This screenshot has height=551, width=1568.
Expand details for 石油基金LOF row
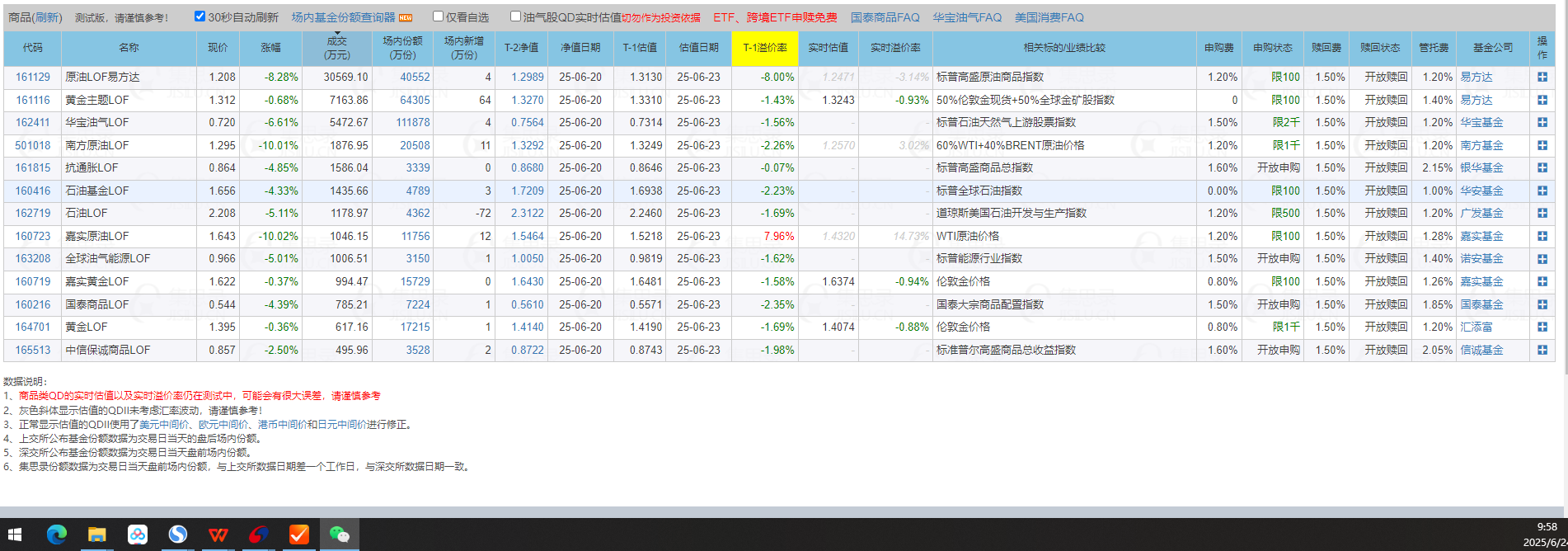1542,191
